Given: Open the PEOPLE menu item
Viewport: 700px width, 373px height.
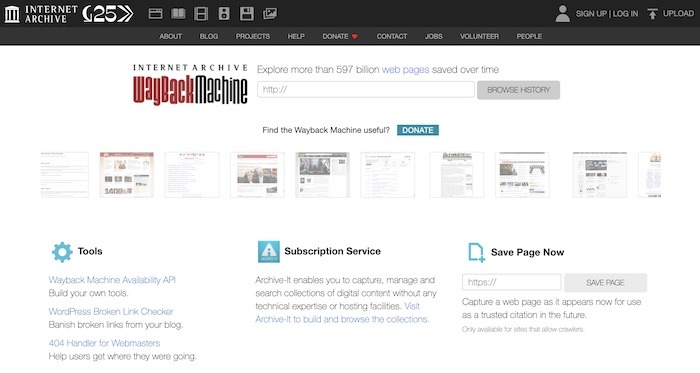Looking at the screenshot, I should click(529, 37).
